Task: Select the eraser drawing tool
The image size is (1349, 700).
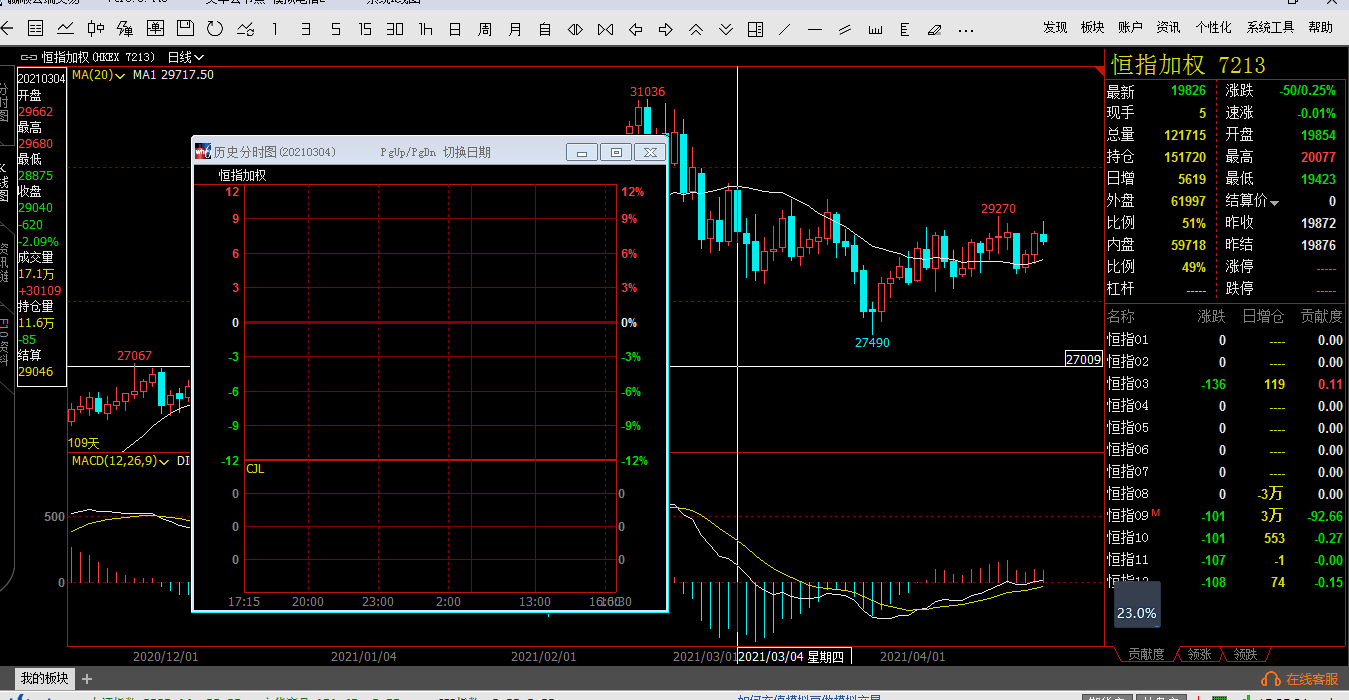Action: click(935, 29)
